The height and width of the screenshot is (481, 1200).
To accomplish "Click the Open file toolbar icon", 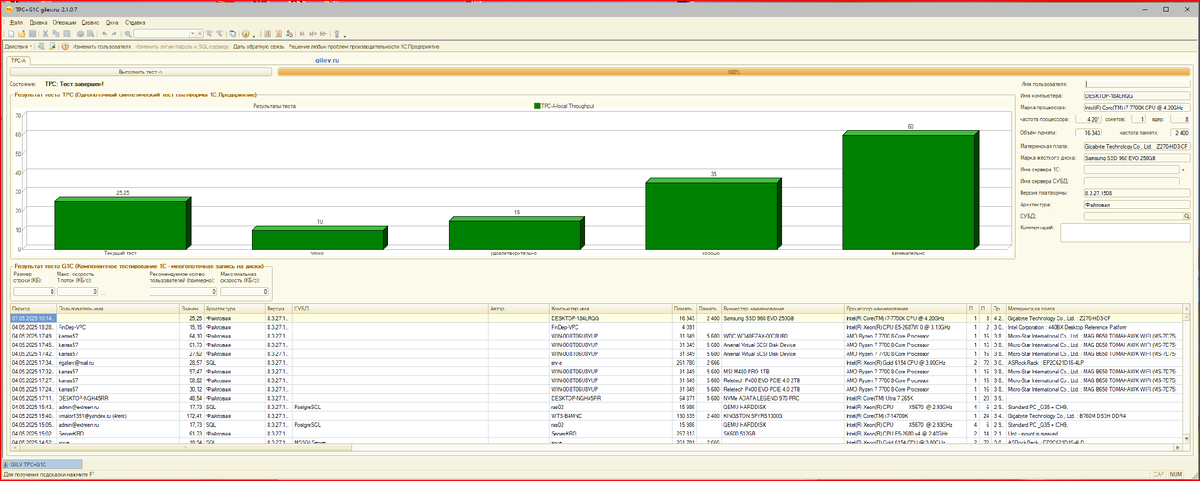I will pos(21,33).
